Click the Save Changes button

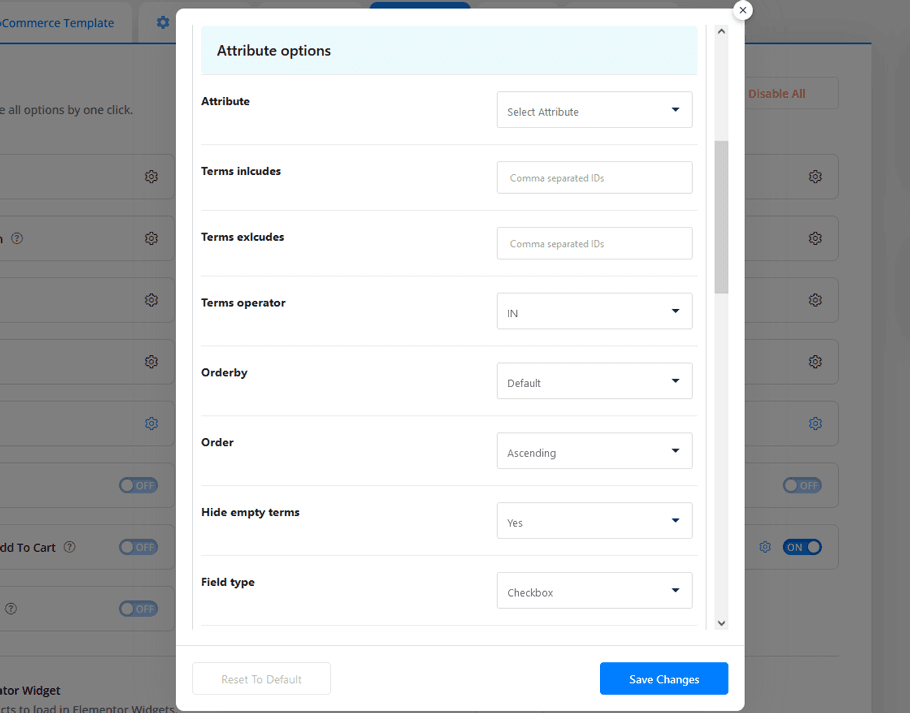click(663, 678)
